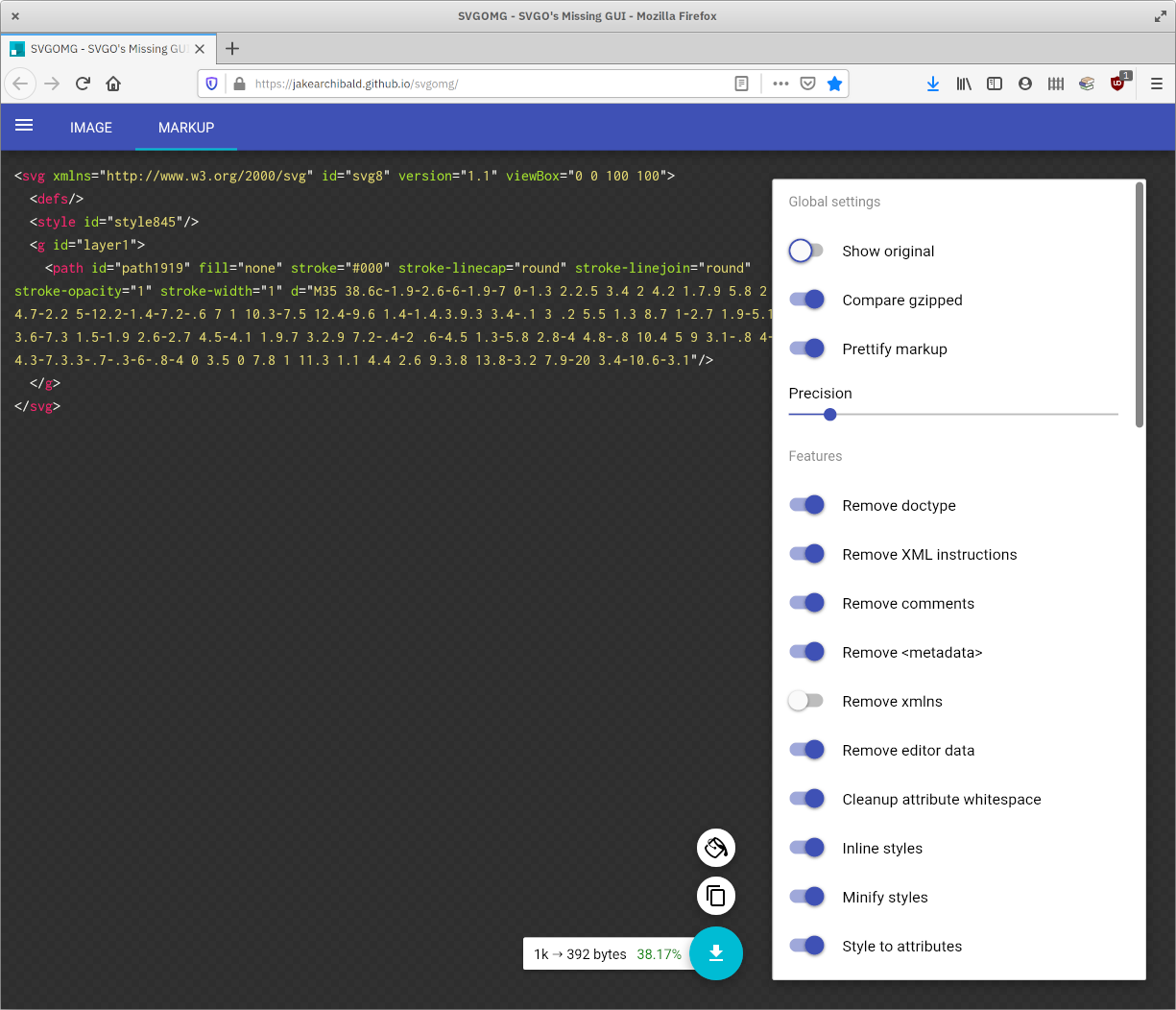Image resolution: width=1176 pixels, height=1010 pixels.
Task: Enable Show original toggle
Action: 806,251
